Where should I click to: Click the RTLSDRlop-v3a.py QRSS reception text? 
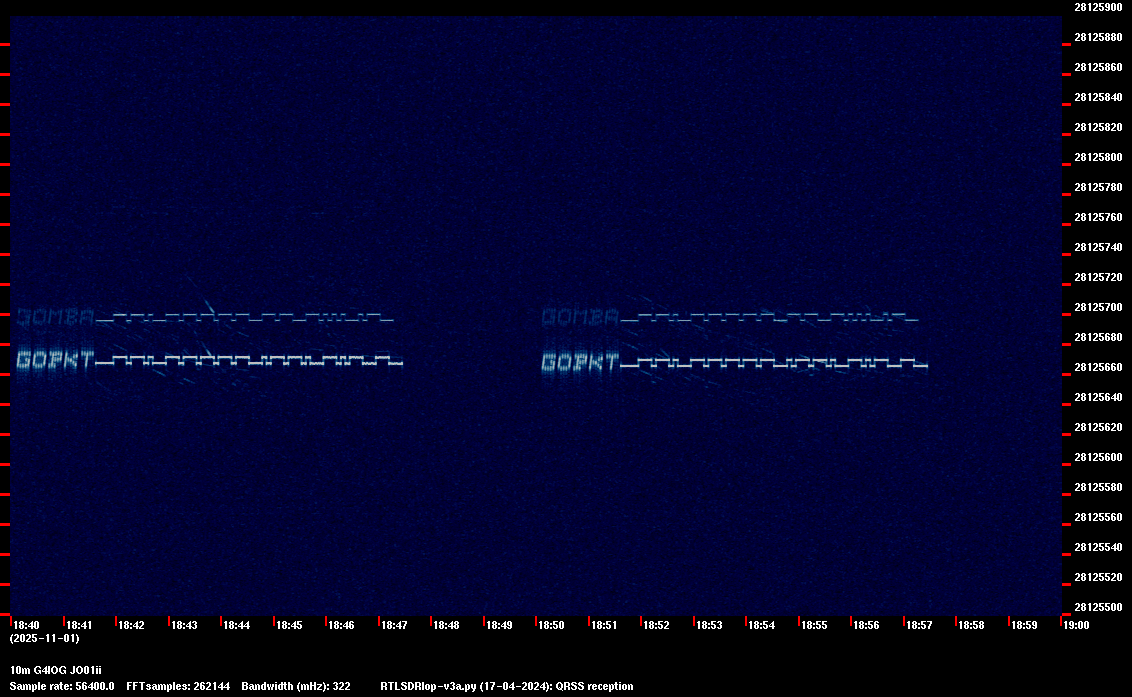click(x=507, y=686)
